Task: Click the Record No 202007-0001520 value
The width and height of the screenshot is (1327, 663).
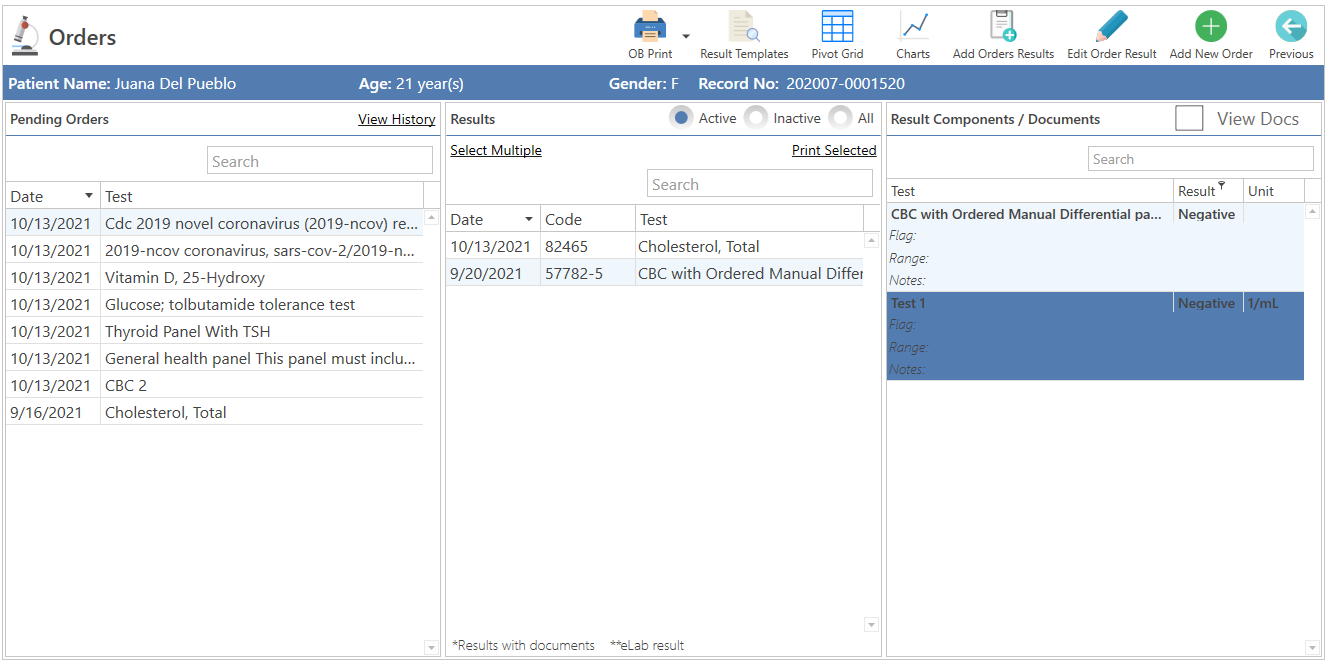Action: pyautogui.click(x=845, y=84)
